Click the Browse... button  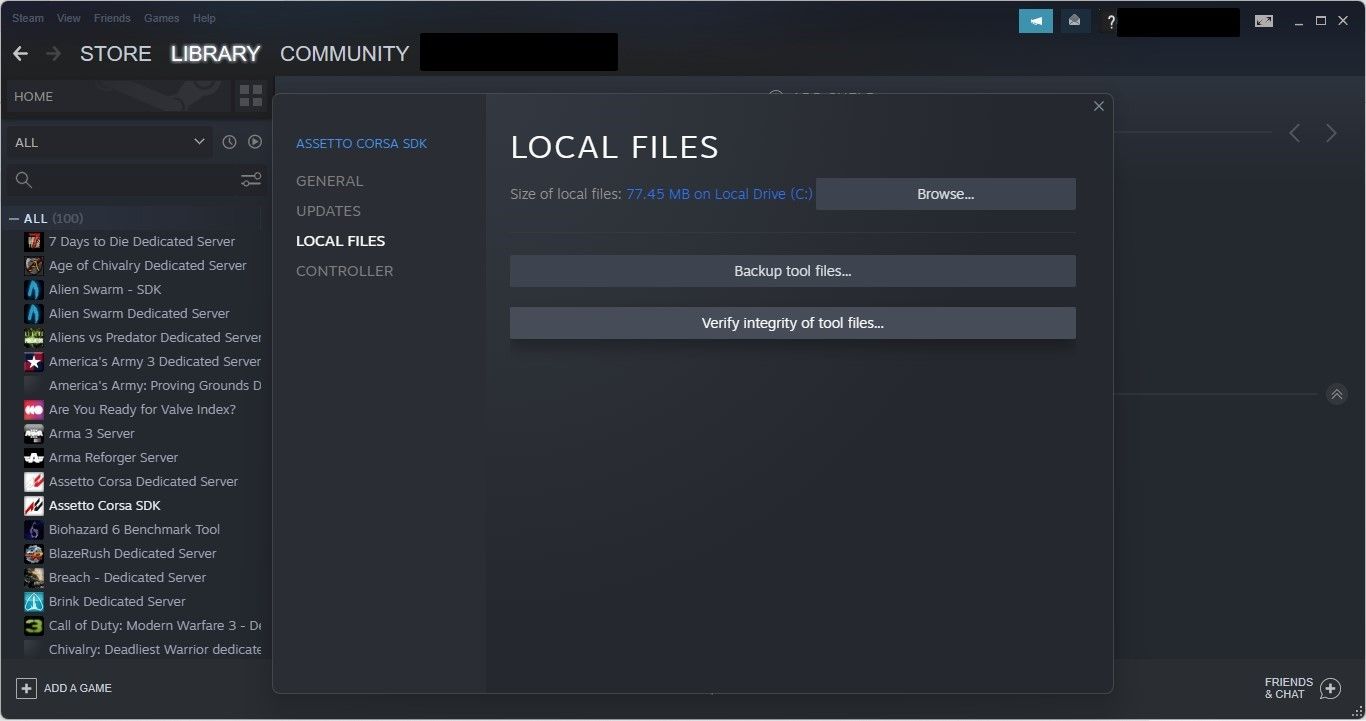(946, 194)
